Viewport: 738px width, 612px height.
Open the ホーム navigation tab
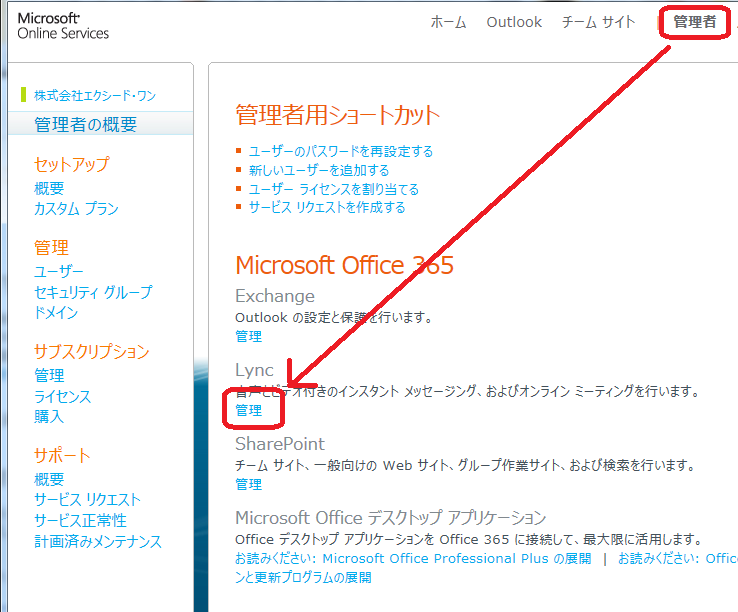448,22
